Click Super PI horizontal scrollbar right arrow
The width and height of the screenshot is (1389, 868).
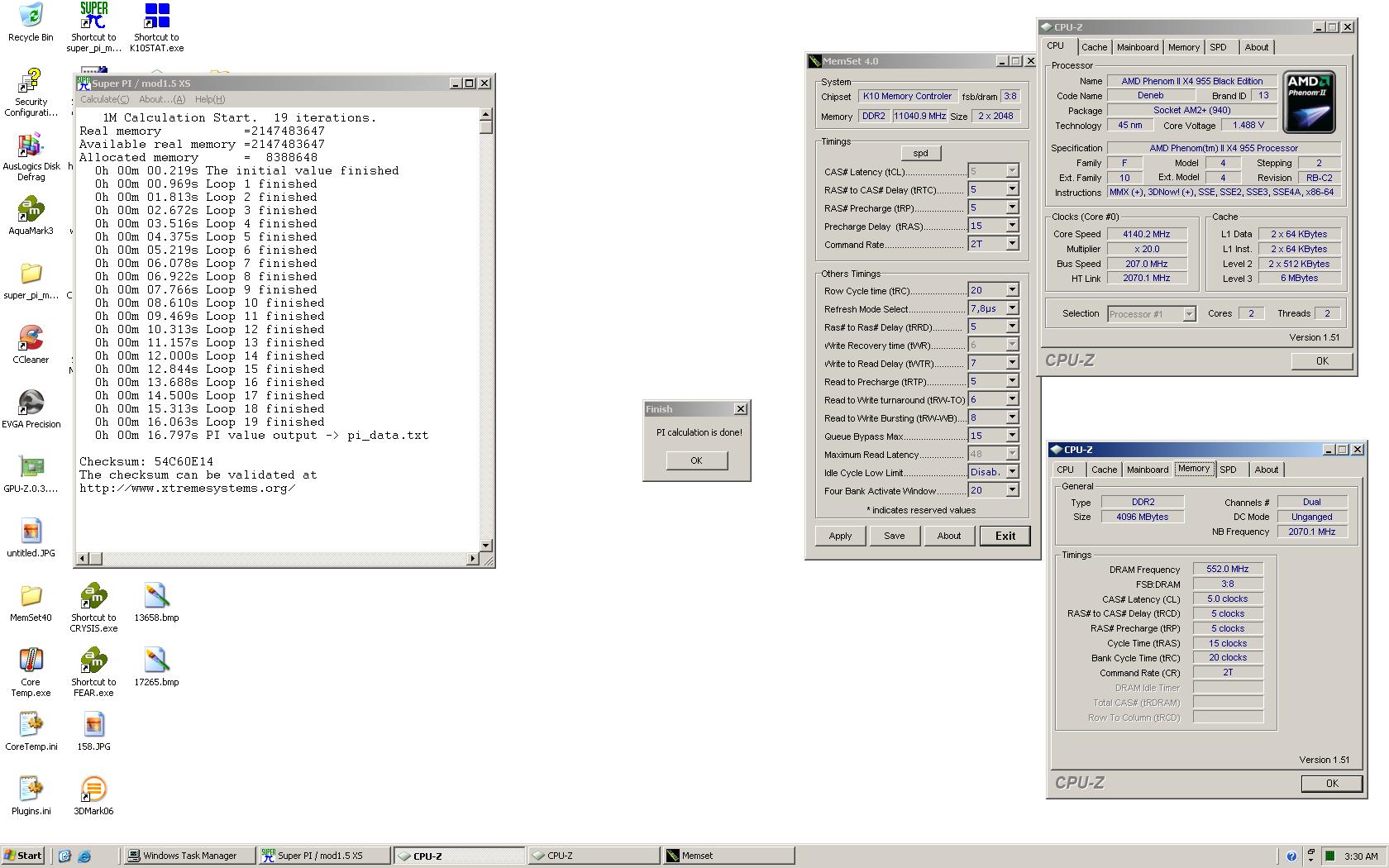click(472, 559)
